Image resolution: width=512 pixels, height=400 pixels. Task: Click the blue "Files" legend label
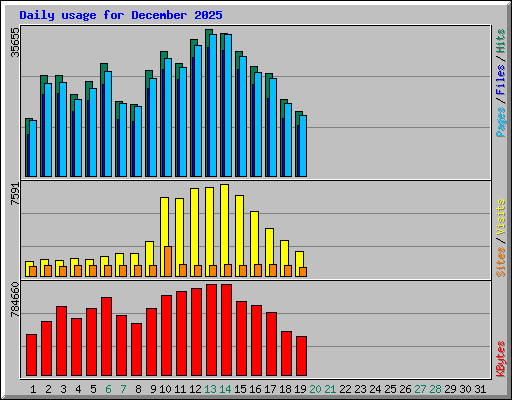coord(500,80)
